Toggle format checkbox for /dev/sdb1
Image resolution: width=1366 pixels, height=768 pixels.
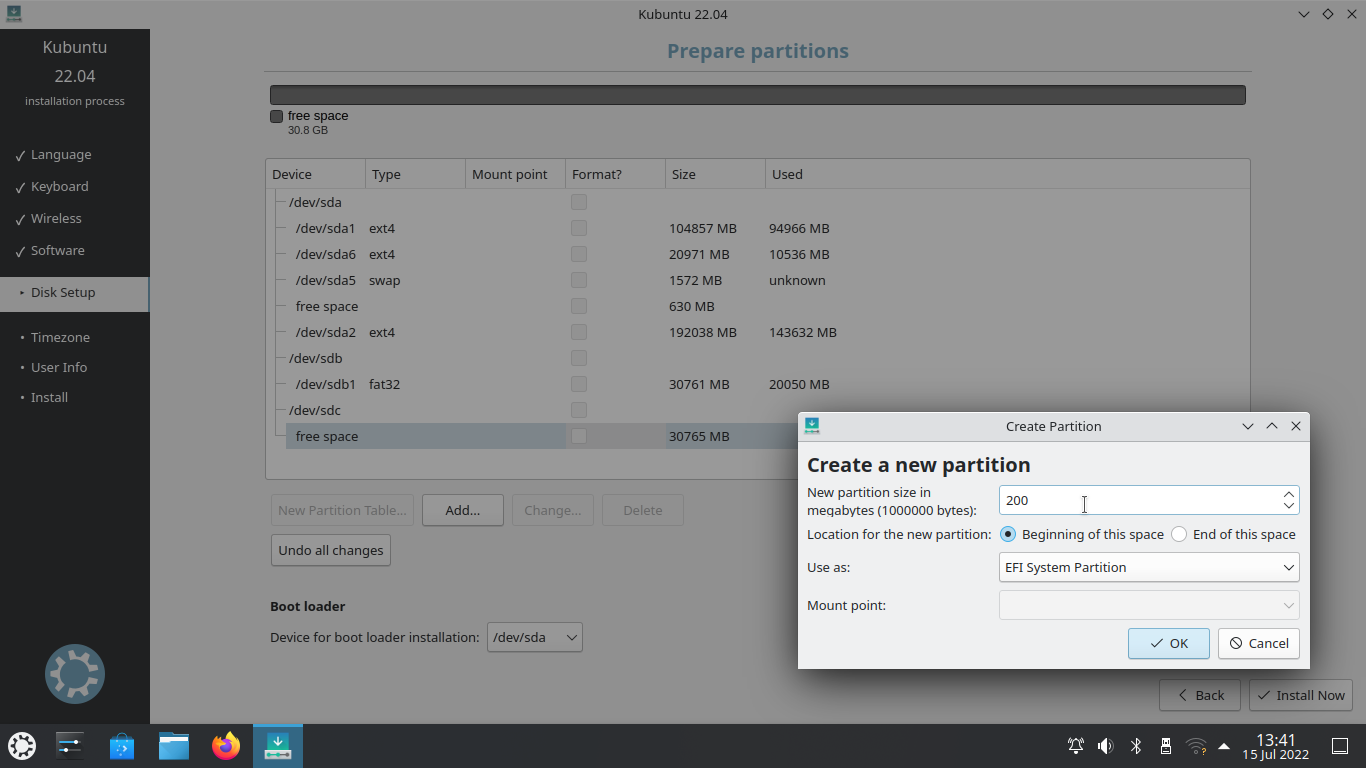click(579, 384)
